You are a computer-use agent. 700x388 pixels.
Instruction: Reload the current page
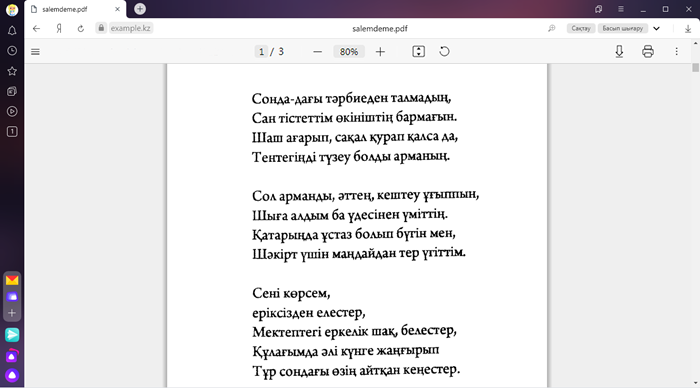pyautogui.click(x=81, y=28)
